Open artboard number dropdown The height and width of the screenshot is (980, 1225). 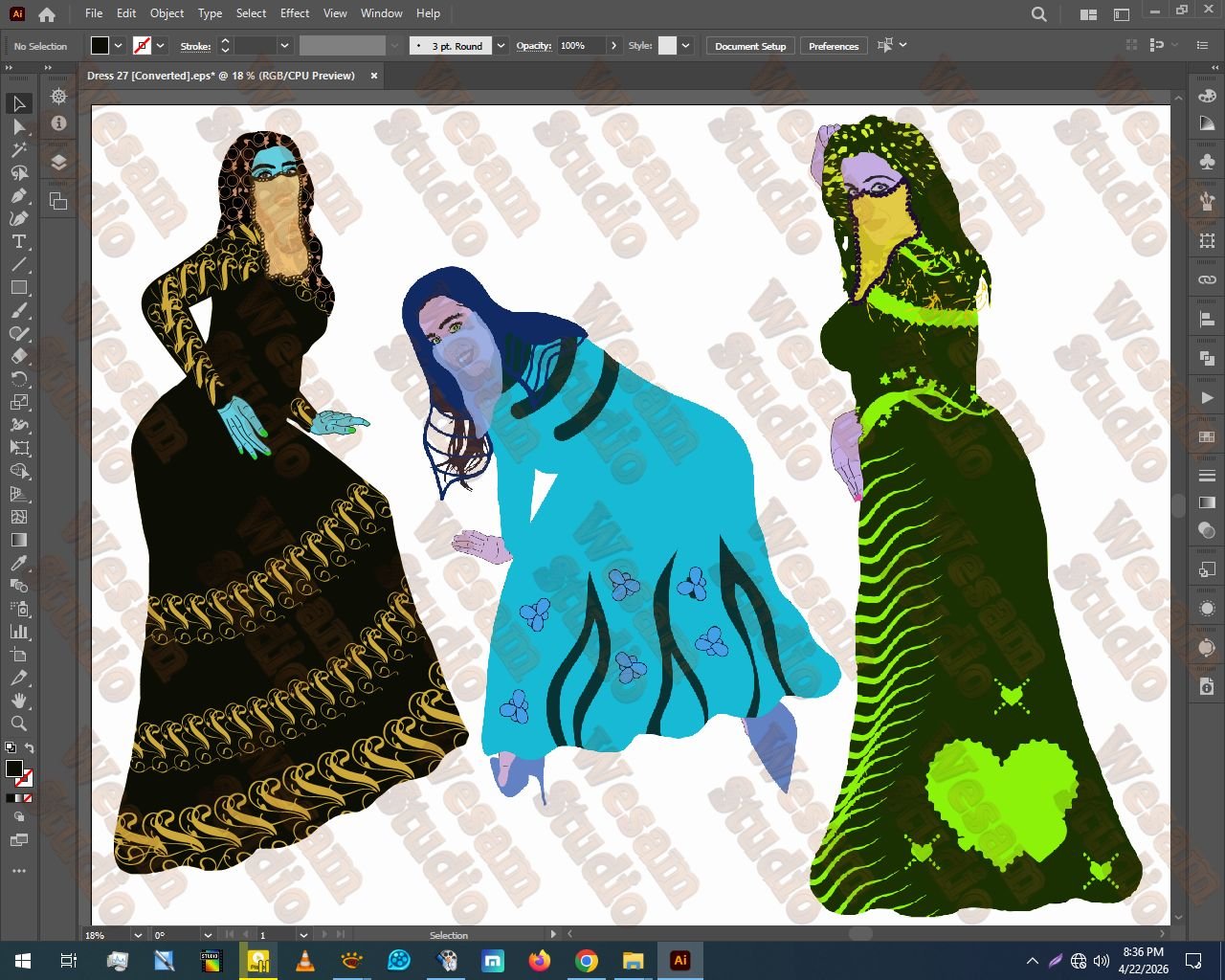303,935
